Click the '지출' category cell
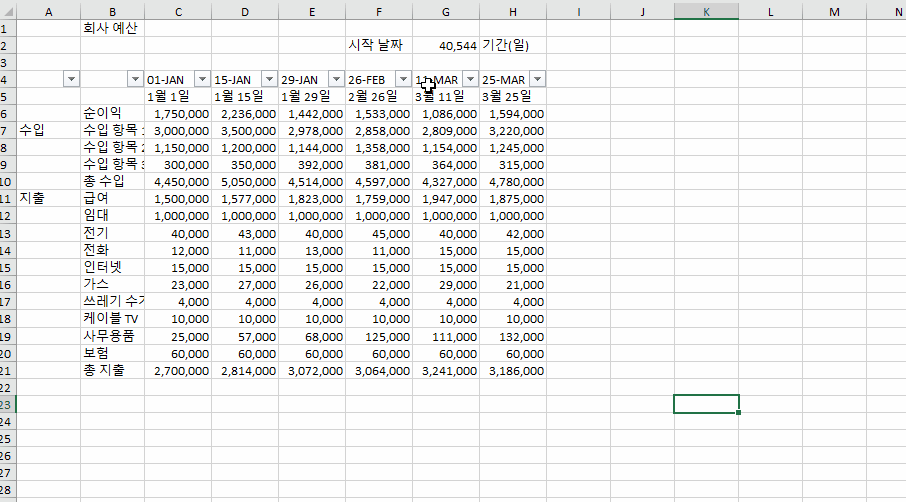The image size is (906, 502). 49,199
